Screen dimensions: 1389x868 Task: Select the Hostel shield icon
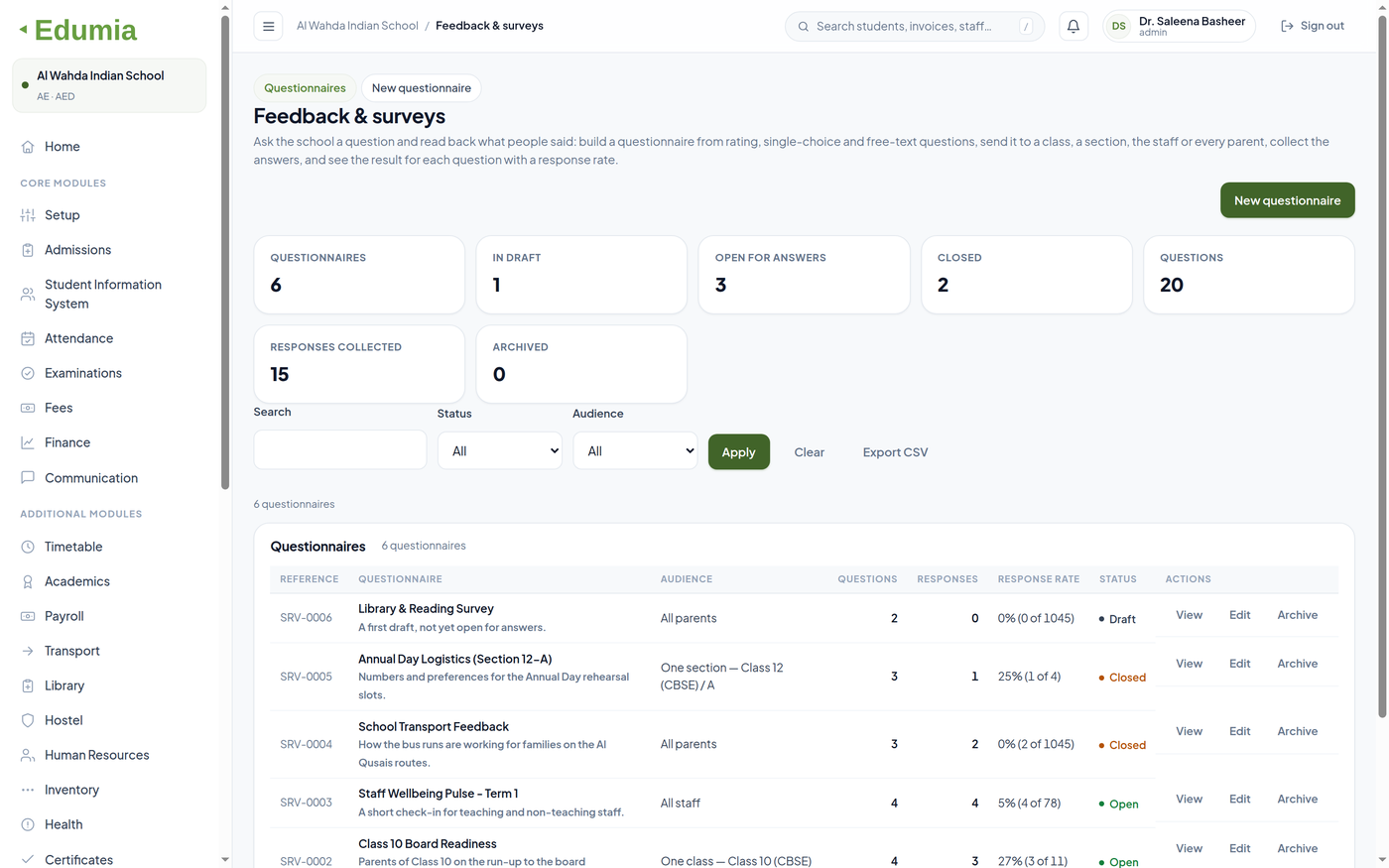coord(28,720)
